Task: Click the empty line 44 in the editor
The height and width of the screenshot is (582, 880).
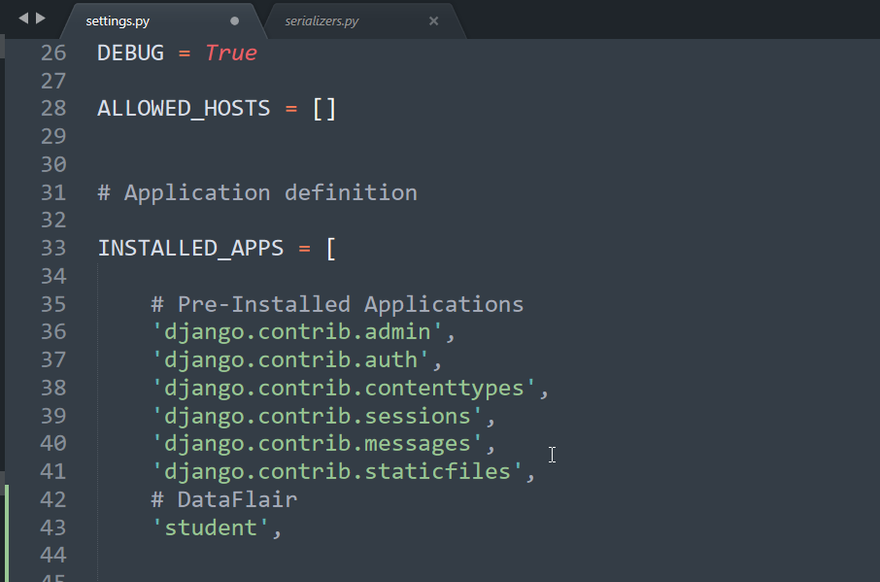Action: click(300, 555)
